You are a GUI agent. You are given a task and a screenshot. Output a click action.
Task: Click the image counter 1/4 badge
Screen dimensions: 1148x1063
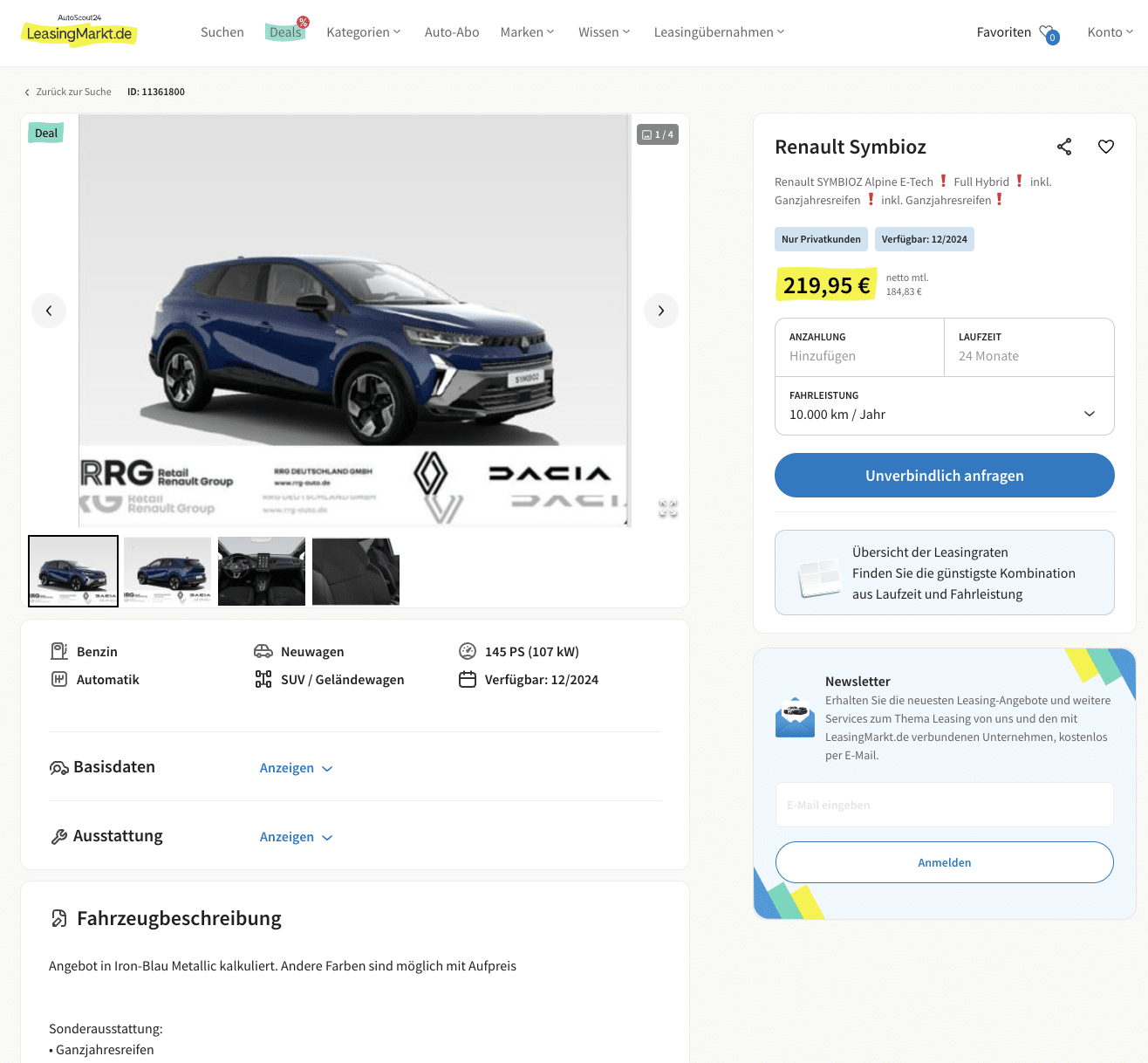pos(658,134)
